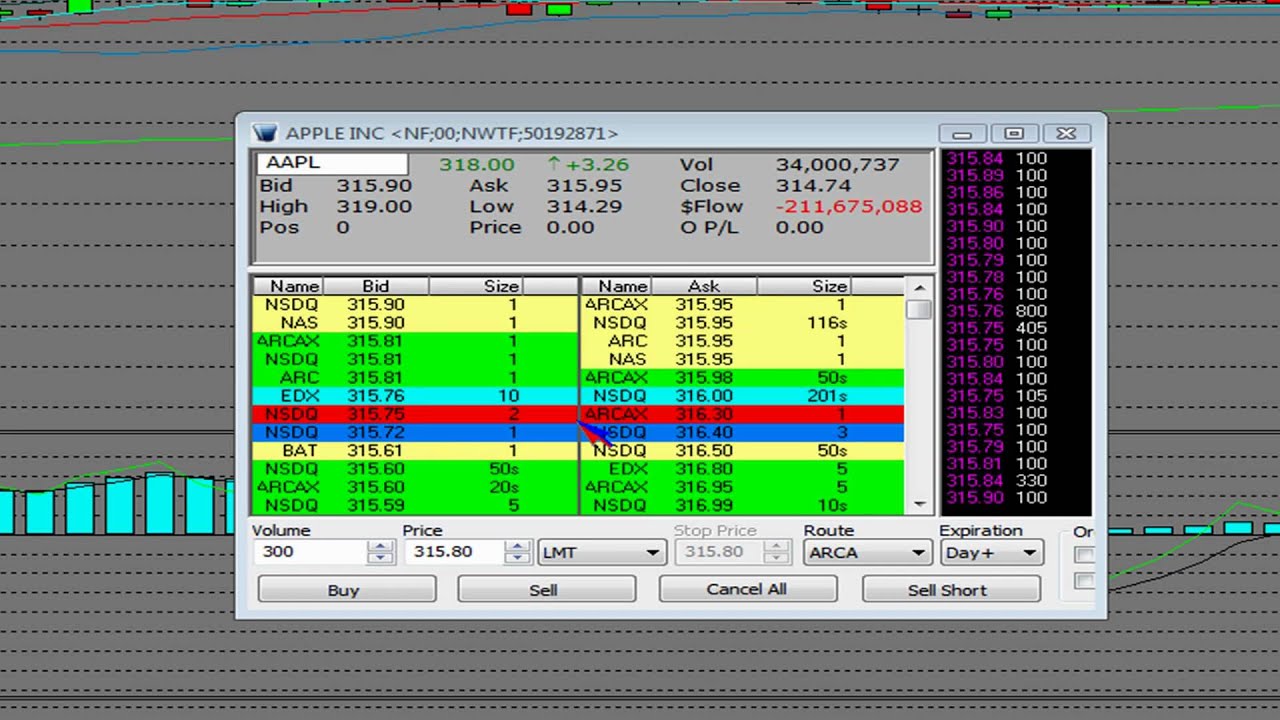The image size is (1280, 720).
Task: Click the +3.26 net change value
Action: coord(597,165)
